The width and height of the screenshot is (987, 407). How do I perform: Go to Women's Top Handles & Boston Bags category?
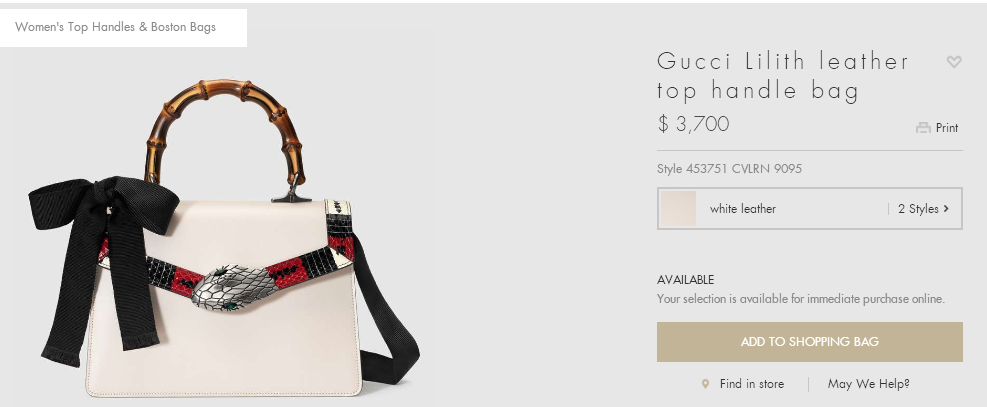point(116,27)
